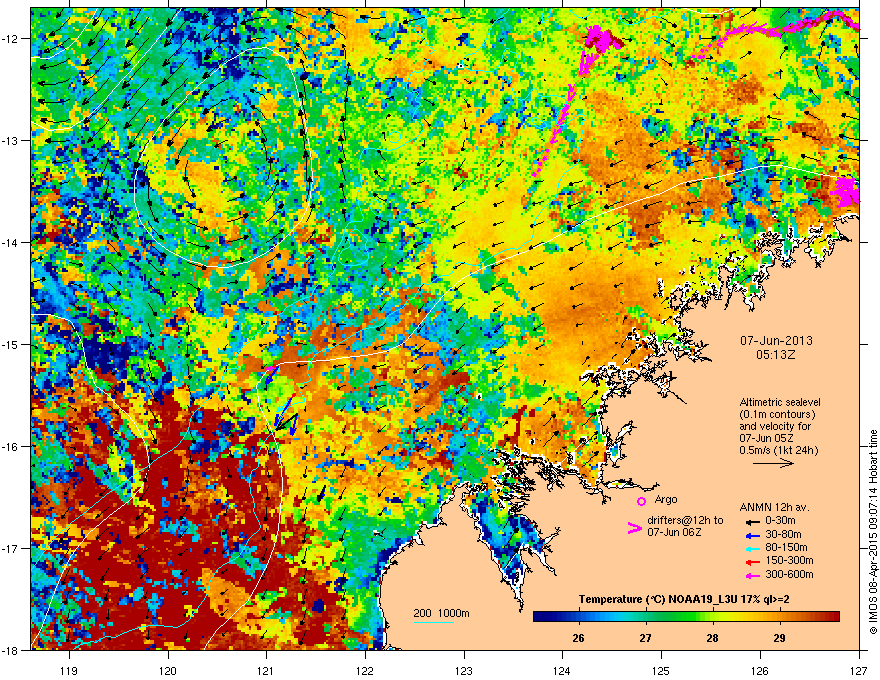This screenshot has height=680, width=880.
Task: Click latitude axis label -17
Action: (11, 549)
